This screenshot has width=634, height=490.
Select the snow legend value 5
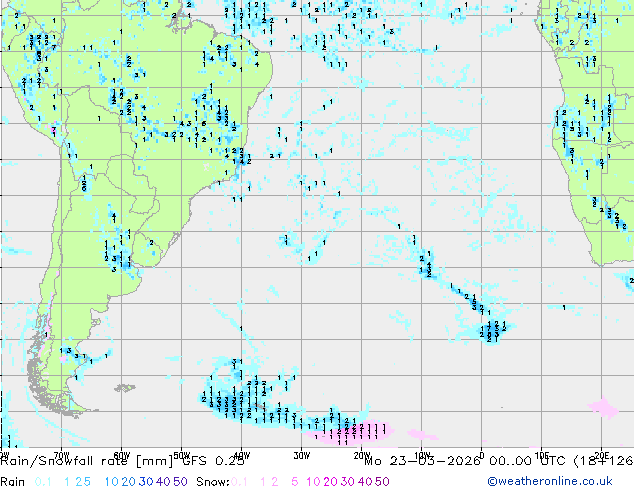tap(295, 482)
